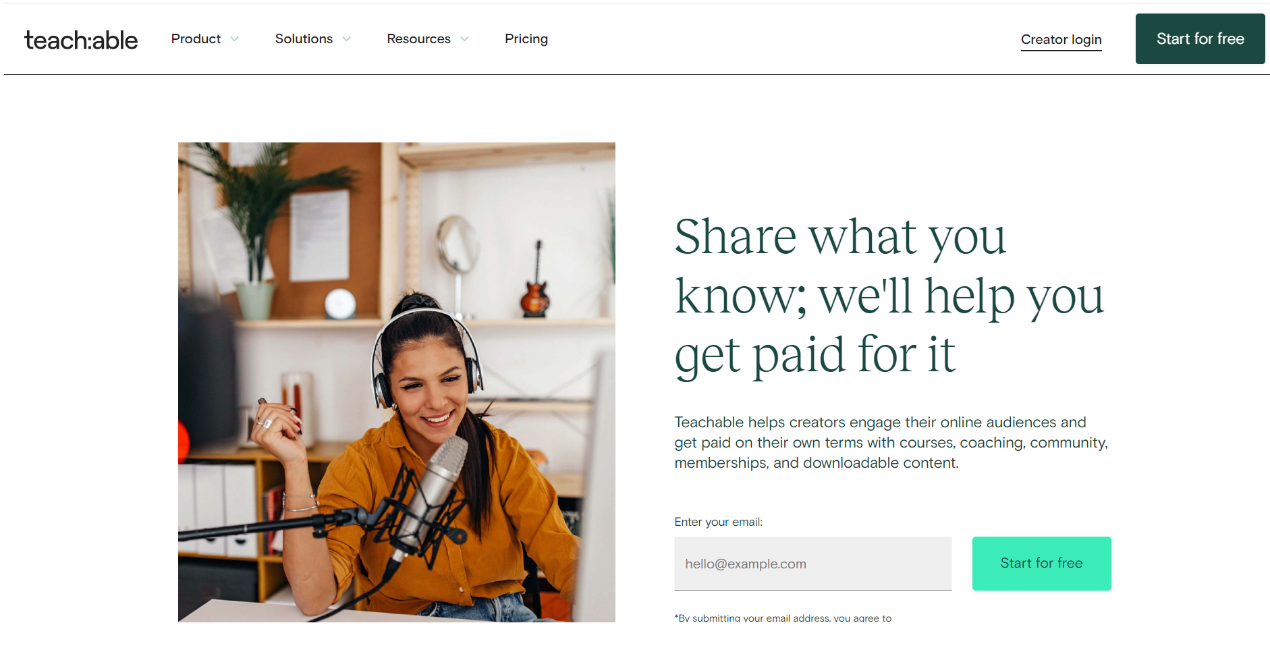Open the Resources menu
Screen dimensions: 1270x648
tap(419, 39)
